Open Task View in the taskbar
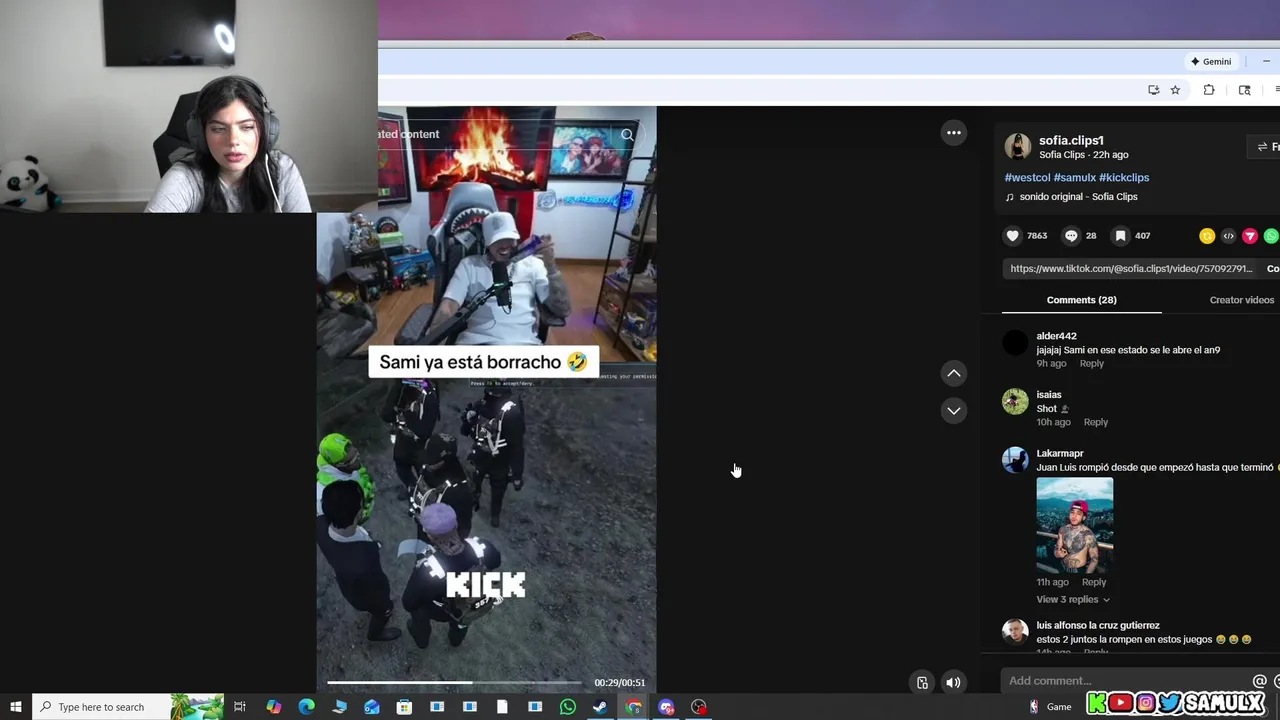Image resolution: width=1280 pixels, height=720 pixels. click(240, 707)
